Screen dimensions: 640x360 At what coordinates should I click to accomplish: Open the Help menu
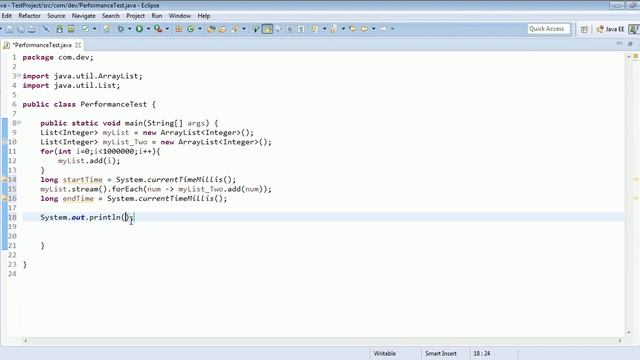(x=204, y=16)
